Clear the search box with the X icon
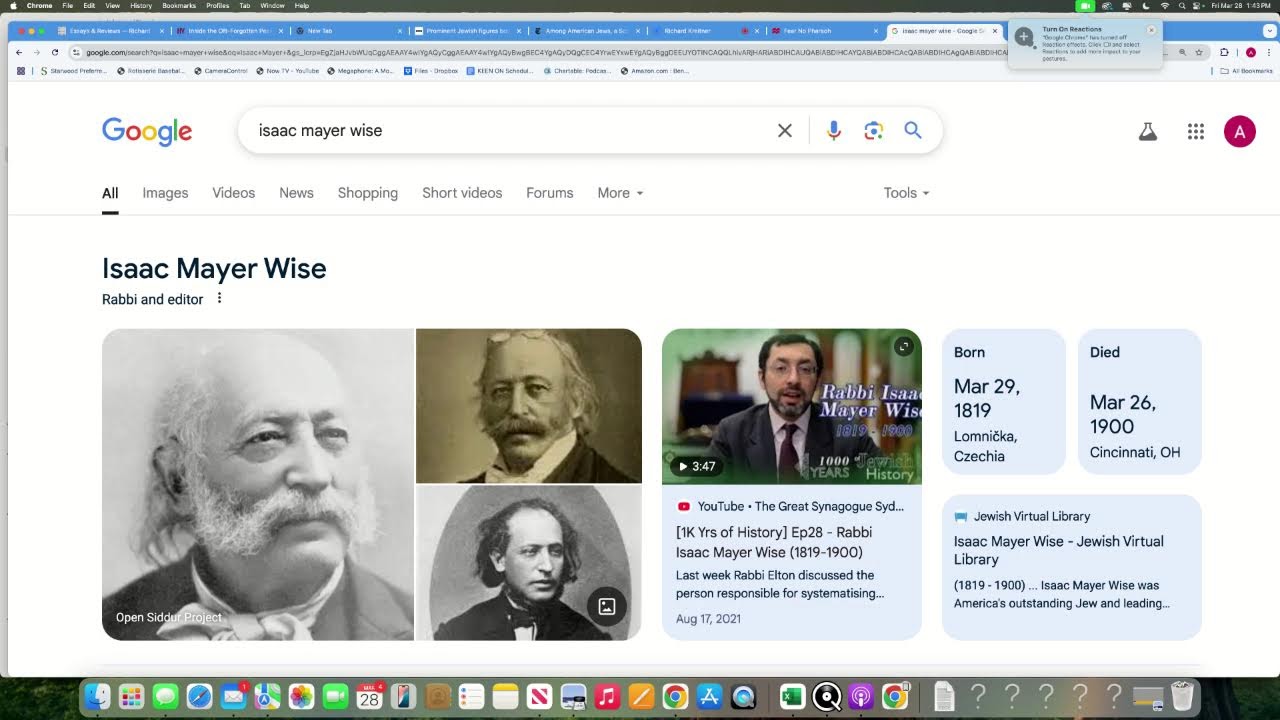This screenshot has width=1280, height=720. [785, 131]
